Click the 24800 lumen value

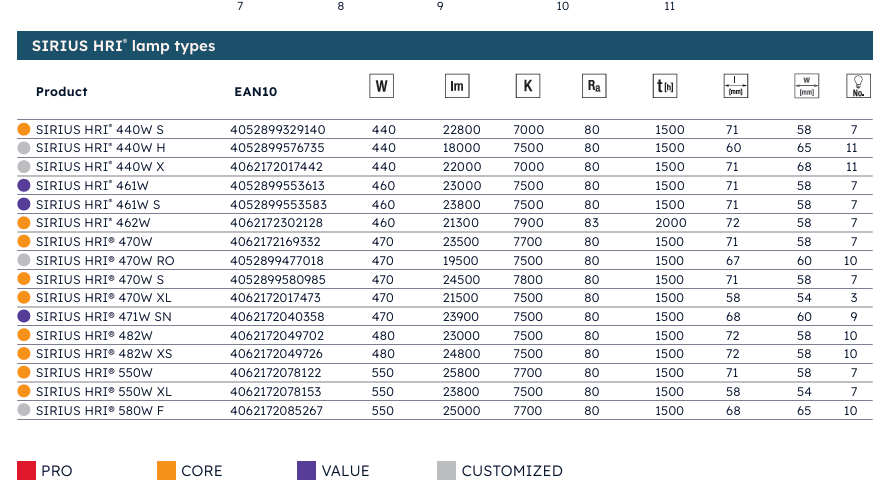462,354
